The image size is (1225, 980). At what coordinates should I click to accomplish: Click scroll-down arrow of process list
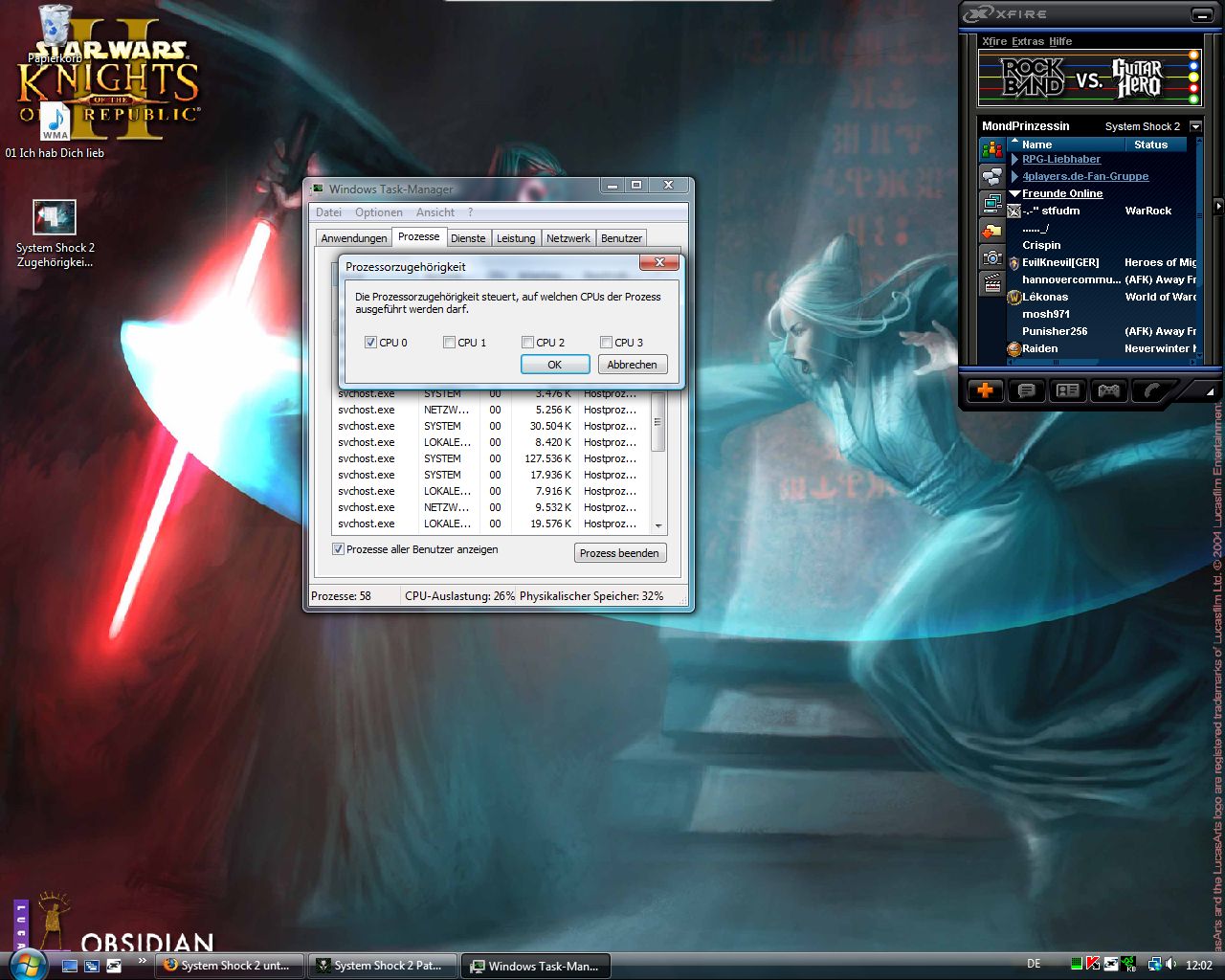point(658,526)
